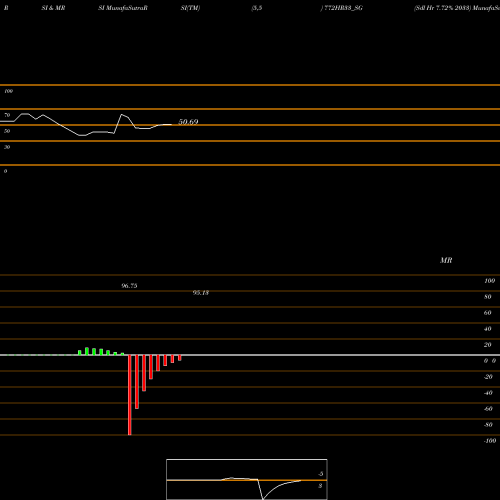
Task: Click the -5 label in mini chart
Action: (320, 474)
